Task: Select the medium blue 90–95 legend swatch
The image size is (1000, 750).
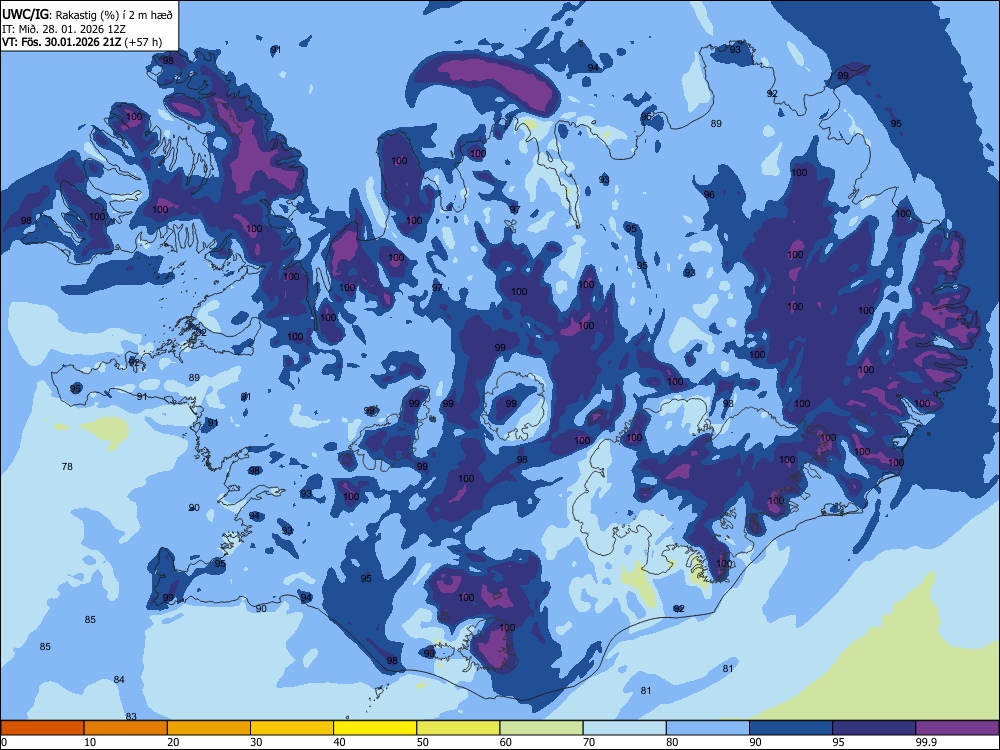Action: (791, 728)
